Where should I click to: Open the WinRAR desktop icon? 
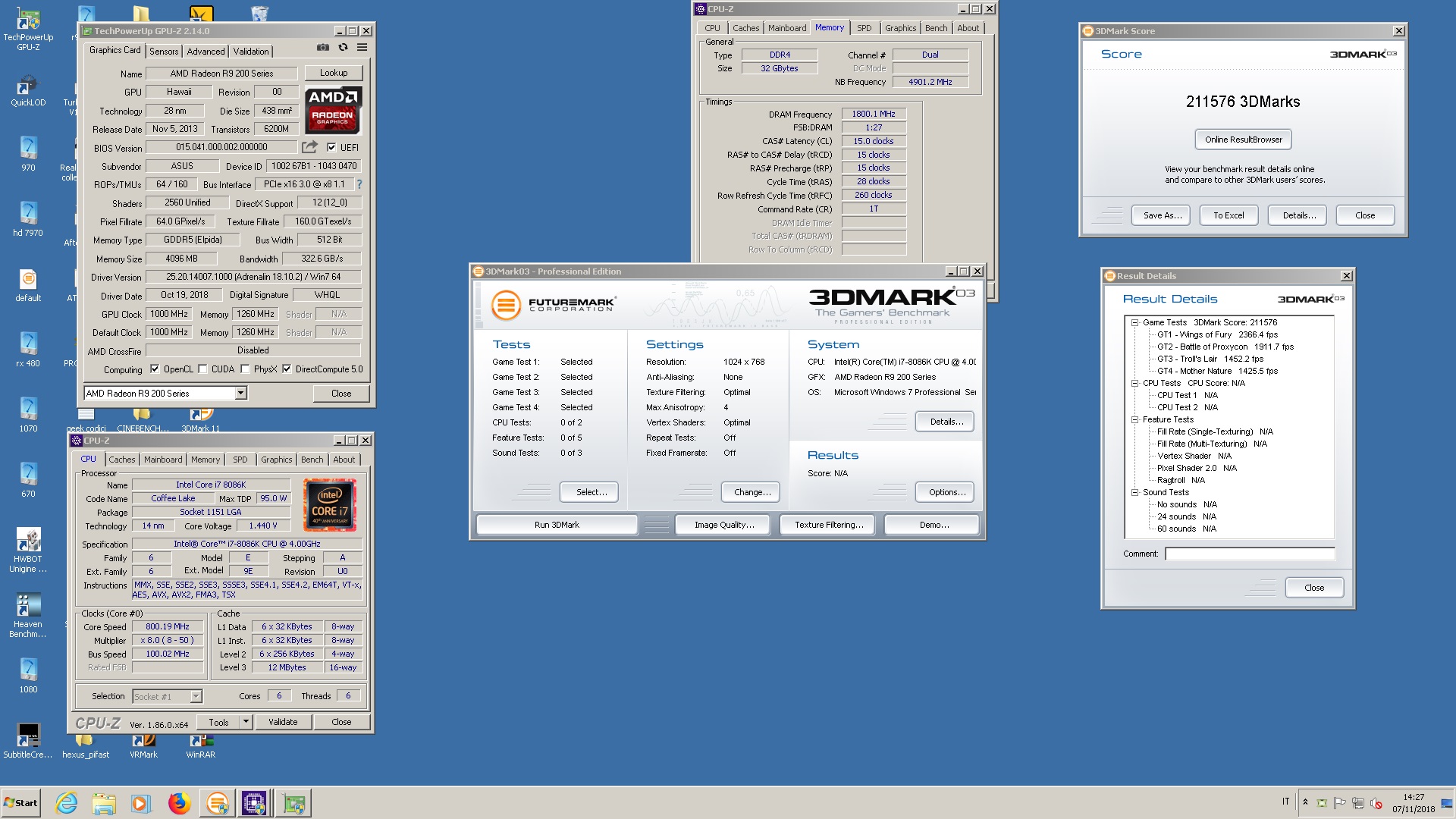201,747
